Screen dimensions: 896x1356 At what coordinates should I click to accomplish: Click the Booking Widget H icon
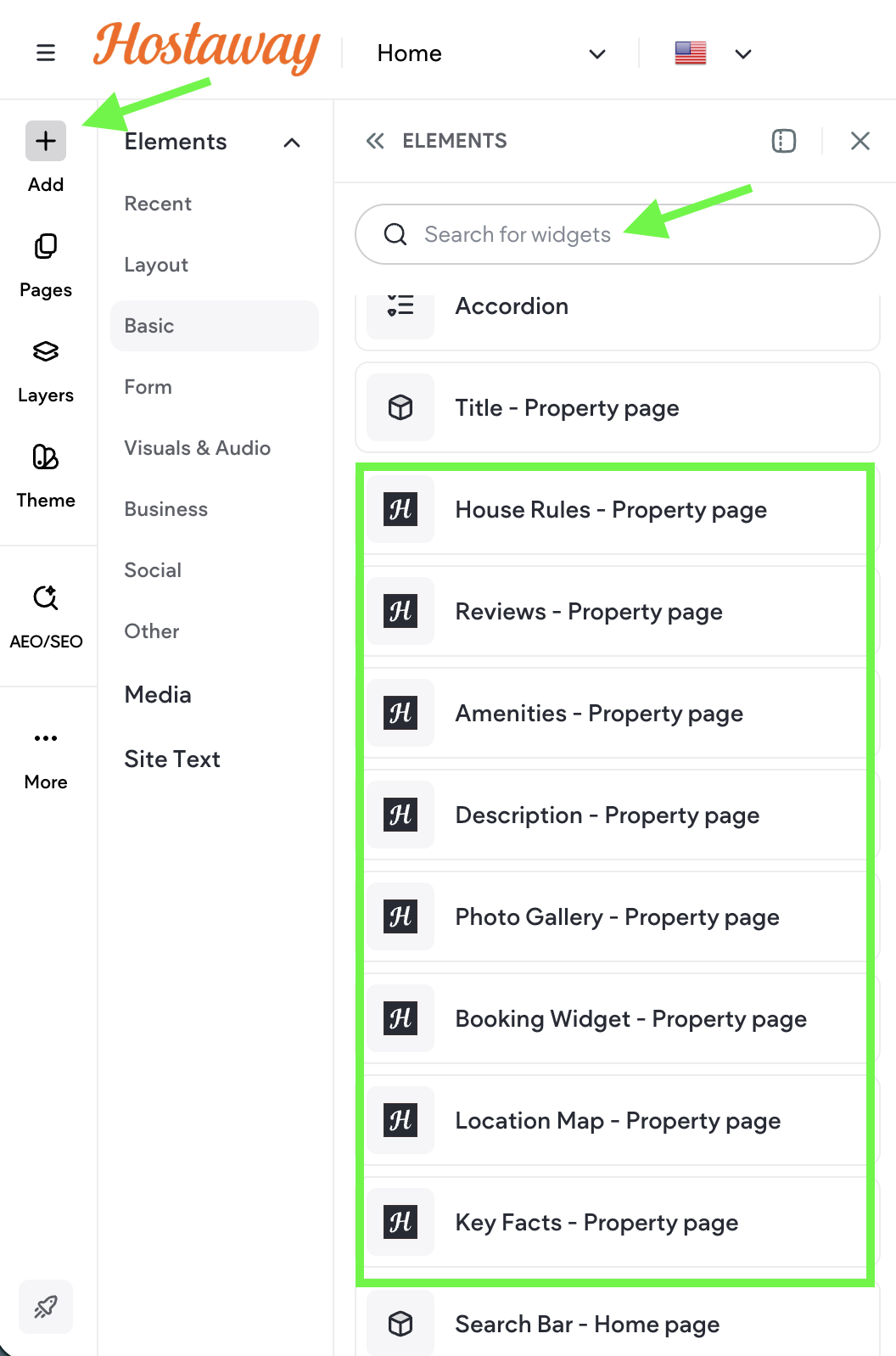pyautogui.click(x=400, y=1018)
